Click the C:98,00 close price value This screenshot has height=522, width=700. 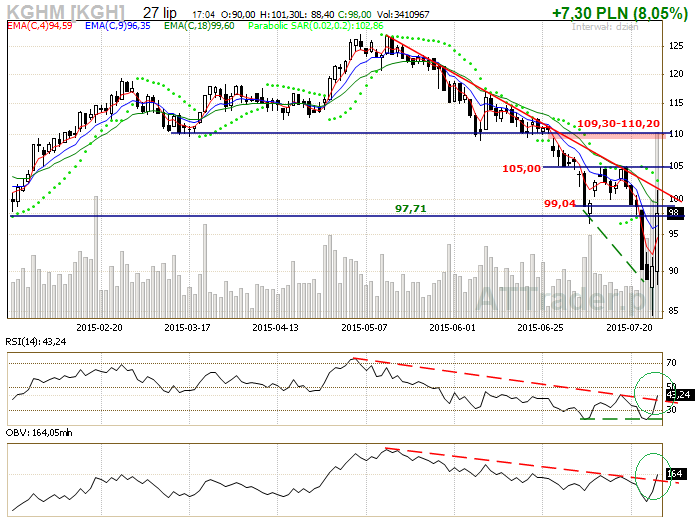pyautogui.click(x=354, y=15)
